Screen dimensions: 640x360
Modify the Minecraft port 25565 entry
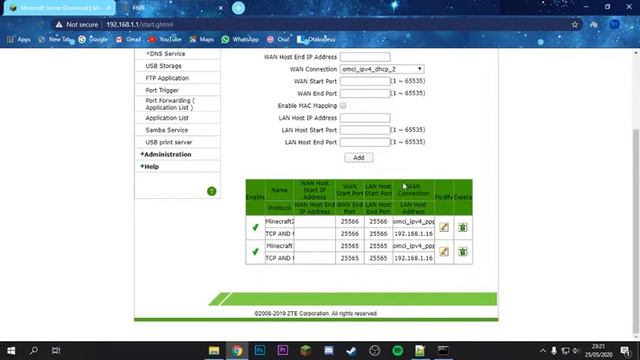(444, 251)
